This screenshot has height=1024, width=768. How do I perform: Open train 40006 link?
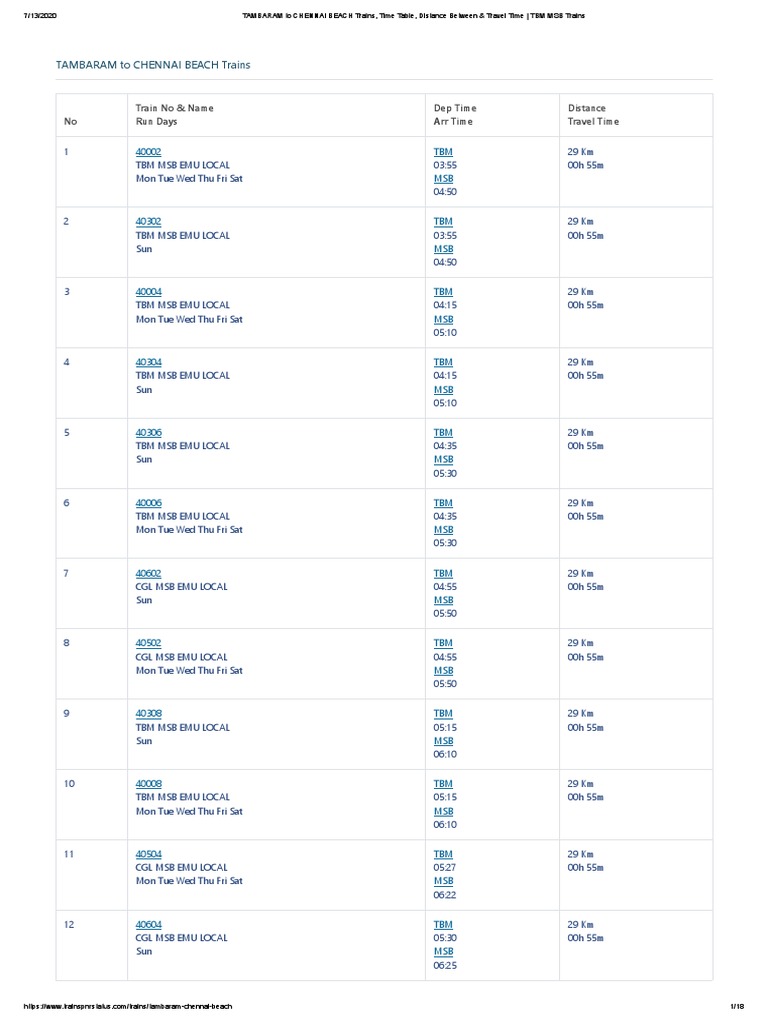click(148, 503)
